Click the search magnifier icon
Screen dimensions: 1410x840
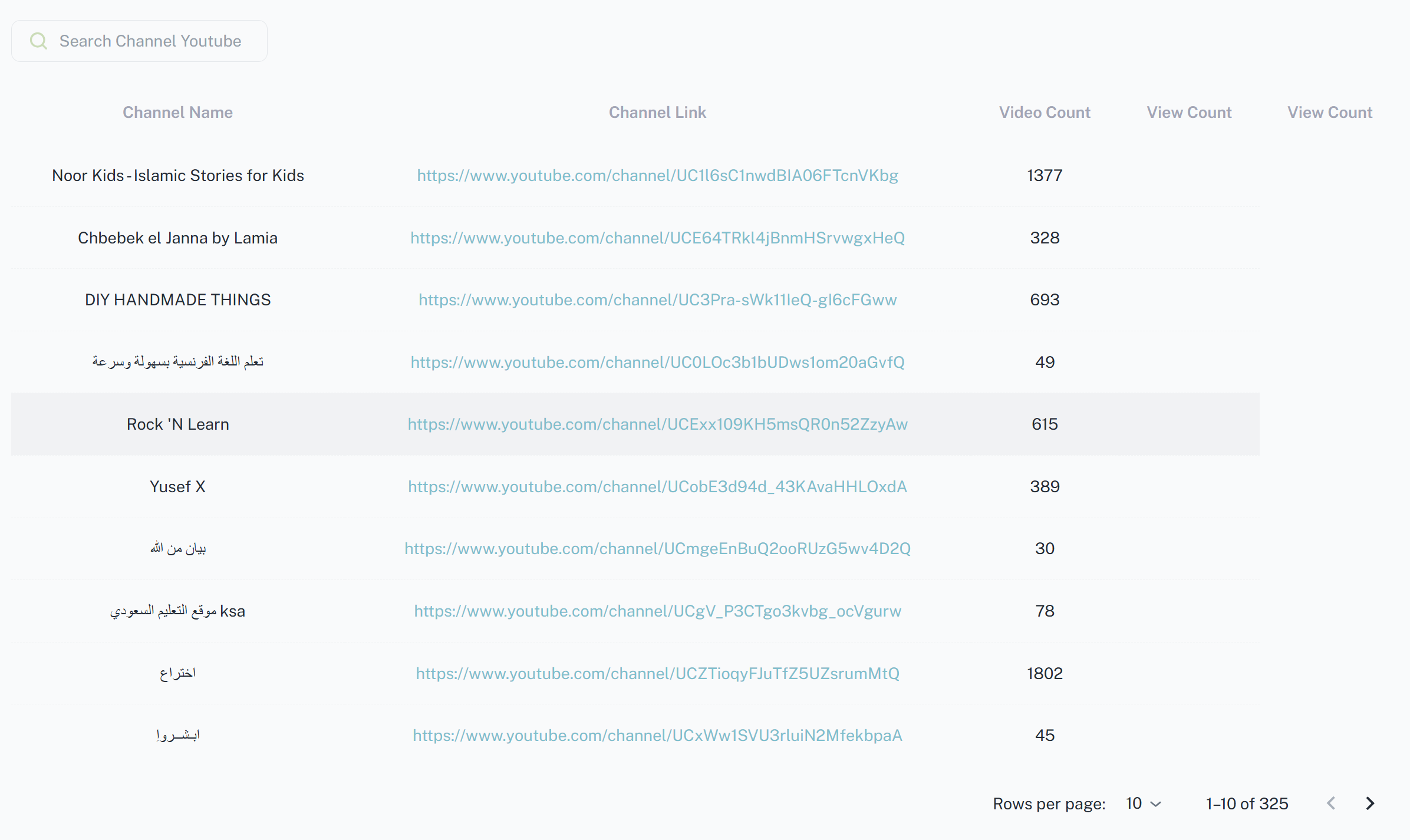point(38,41)
